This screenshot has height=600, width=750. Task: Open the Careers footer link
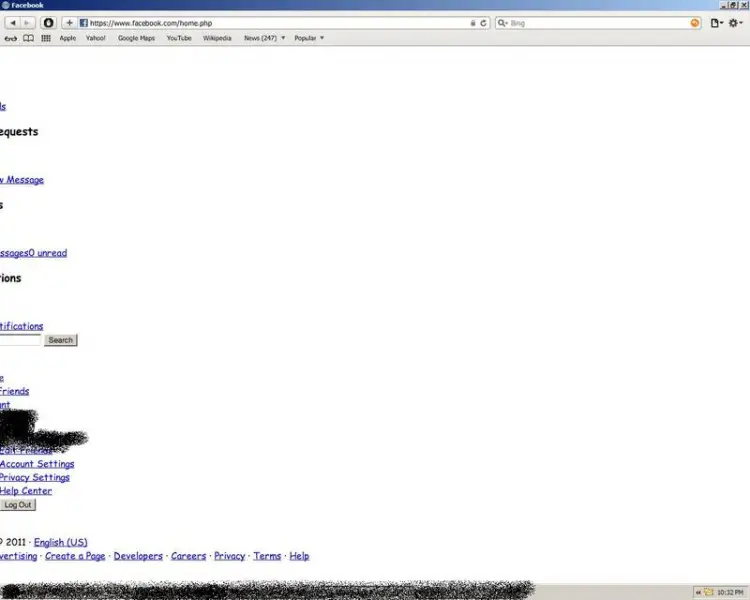click(188, 556)
